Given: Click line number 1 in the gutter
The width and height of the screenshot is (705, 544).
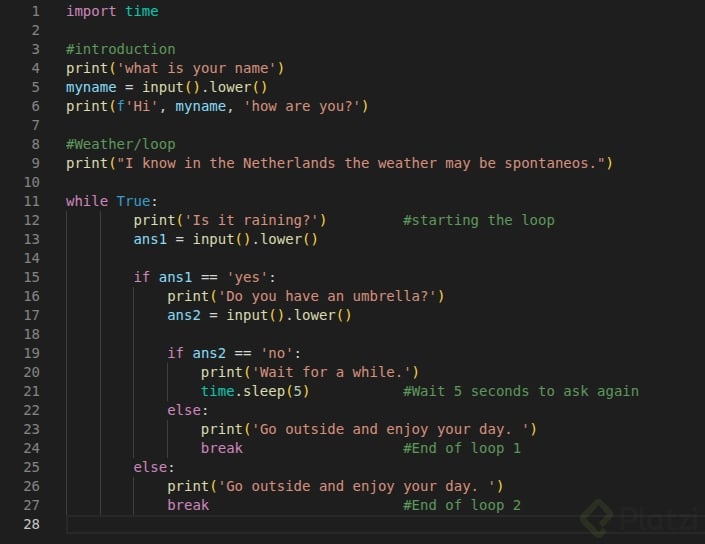Looking at the screenshot, I should 36,11.
